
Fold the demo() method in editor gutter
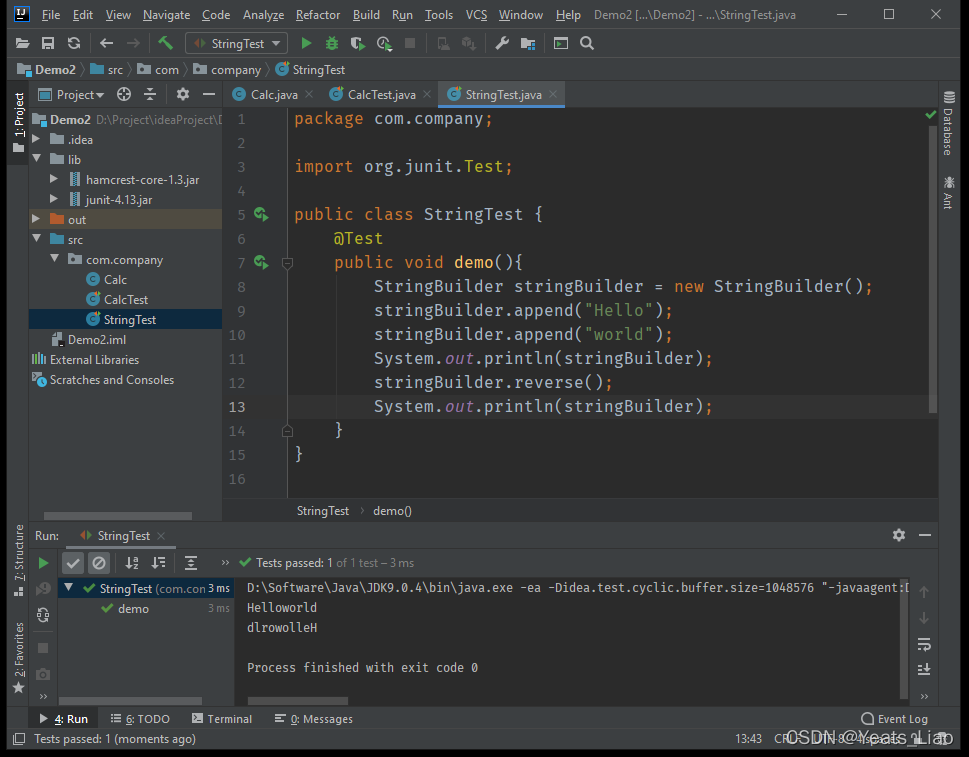pos(287,263)
